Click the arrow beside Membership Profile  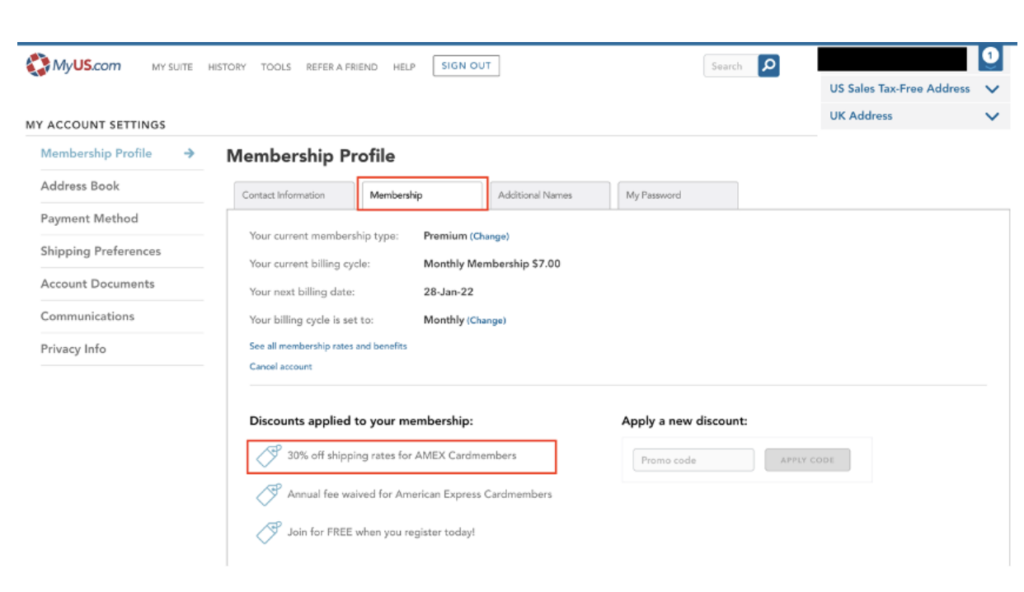point(189,154)
